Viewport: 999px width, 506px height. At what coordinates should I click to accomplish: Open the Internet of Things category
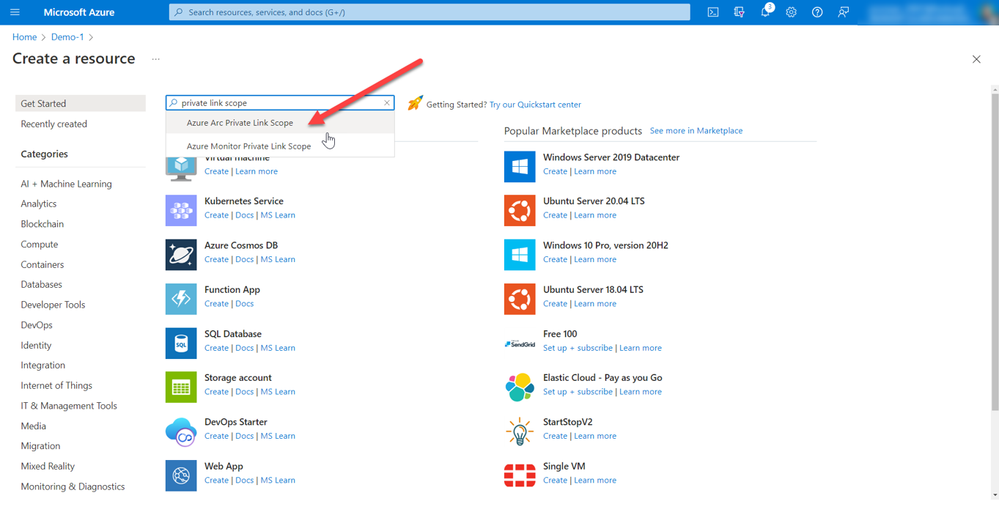(56, 386)
